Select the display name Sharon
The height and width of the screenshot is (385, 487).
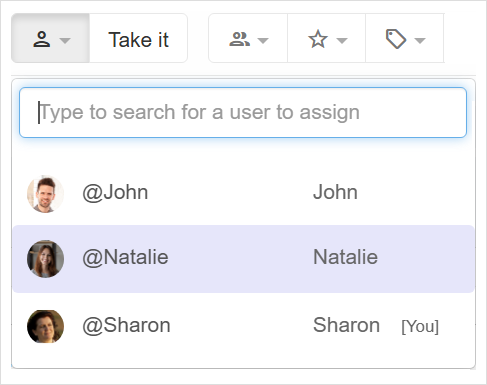pyautogui.click(x=346, y=325)
